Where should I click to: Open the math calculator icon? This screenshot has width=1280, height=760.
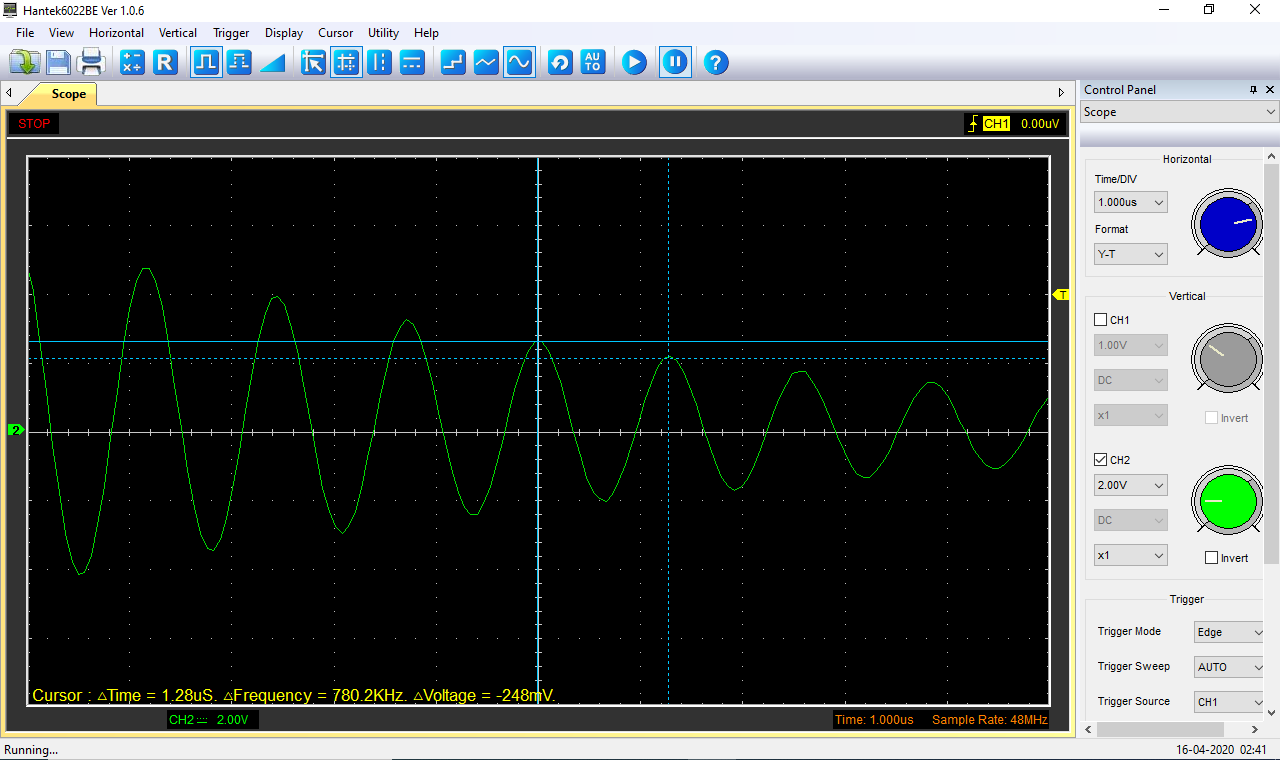coord(132,63)
